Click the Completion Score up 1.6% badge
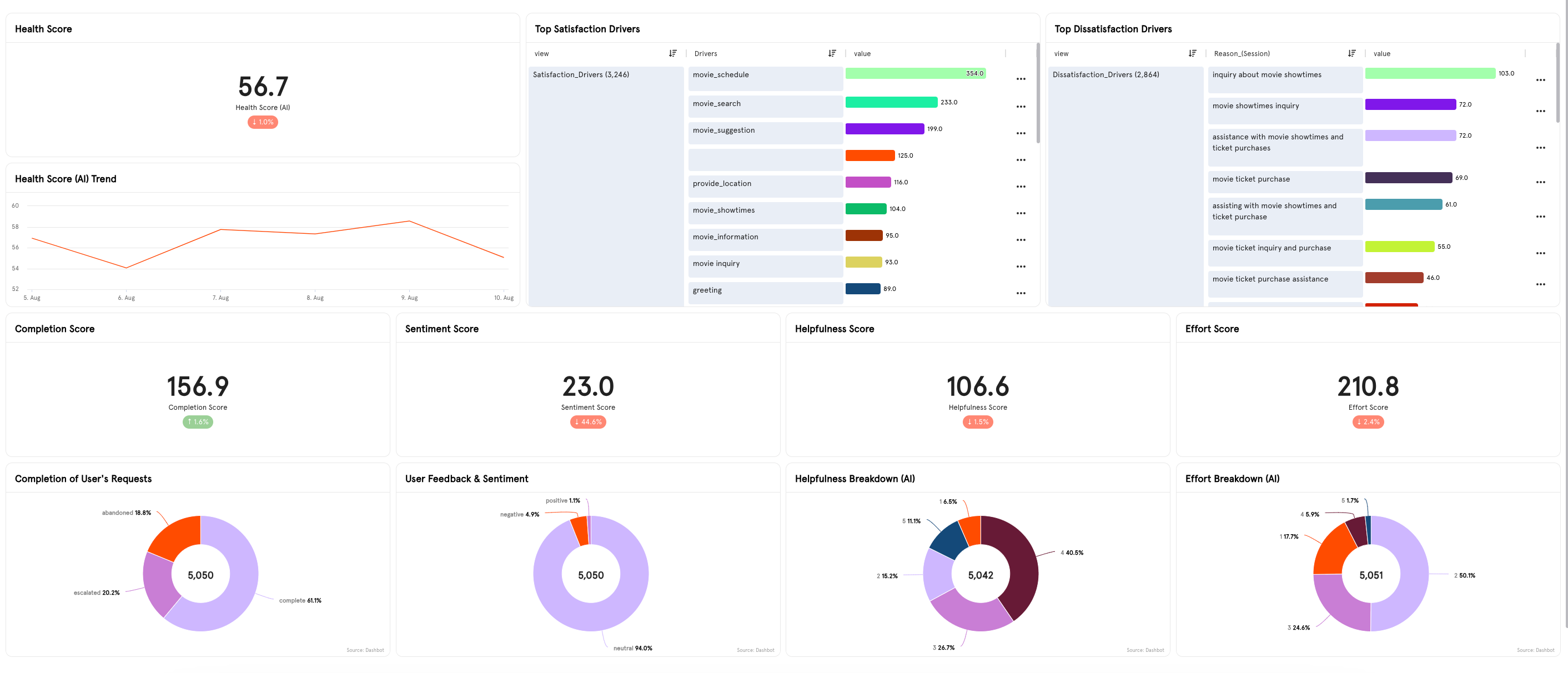Screen dimensions: 1568x673 pos(198,423)
